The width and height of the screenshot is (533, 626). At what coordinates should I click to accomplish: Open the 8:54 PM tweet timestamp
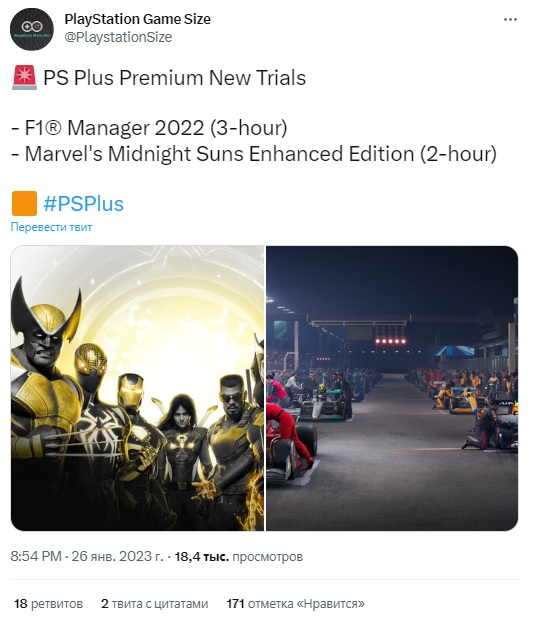coord(36,556)
